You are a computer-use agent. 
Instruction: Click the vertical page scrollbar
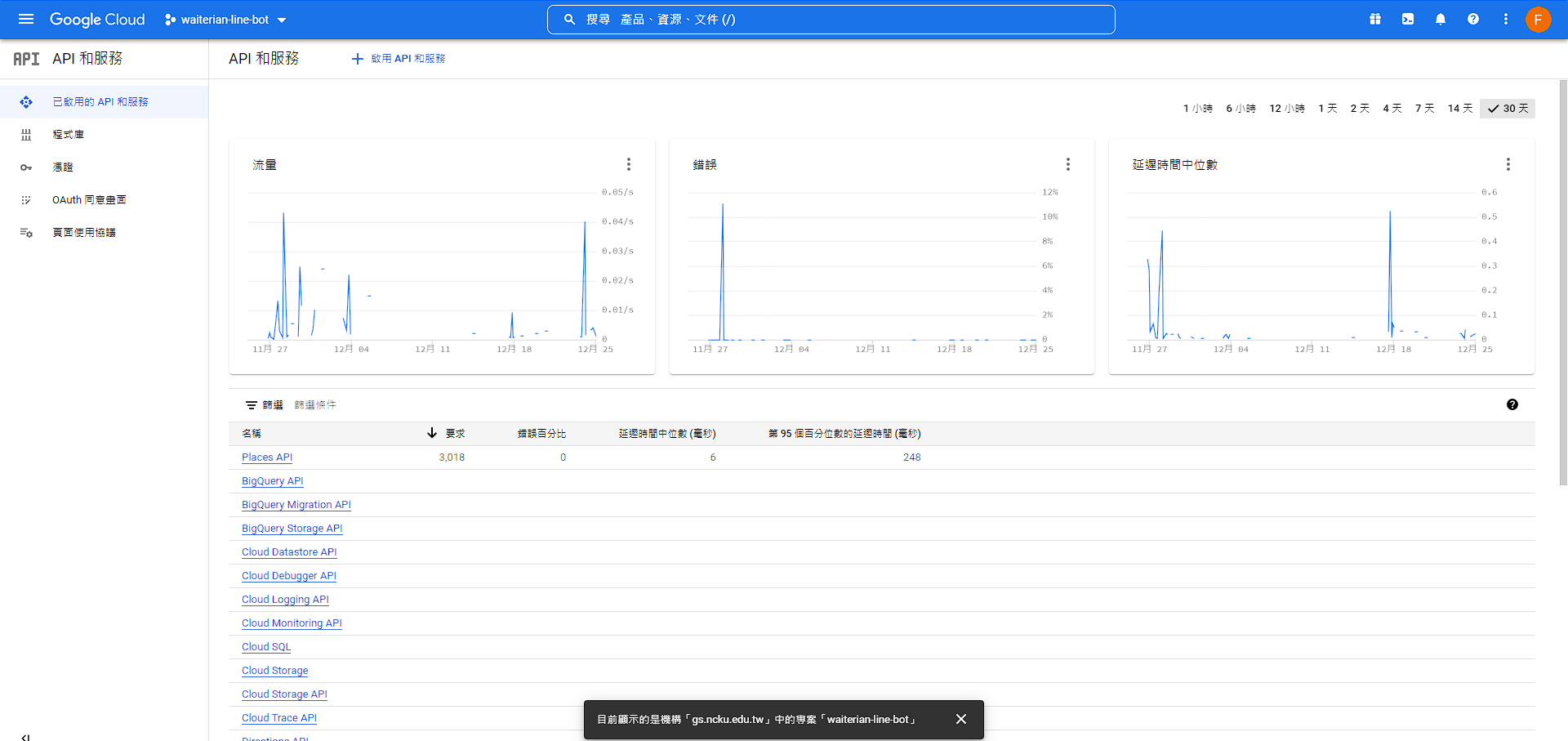pyautogui.click(x=1563, y=282)
